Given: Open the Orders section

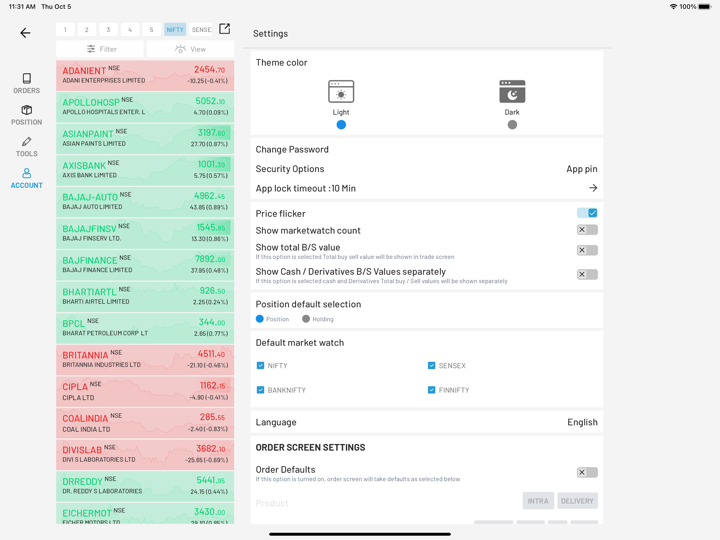Looking at the screenshot, I should pos(27,83).
